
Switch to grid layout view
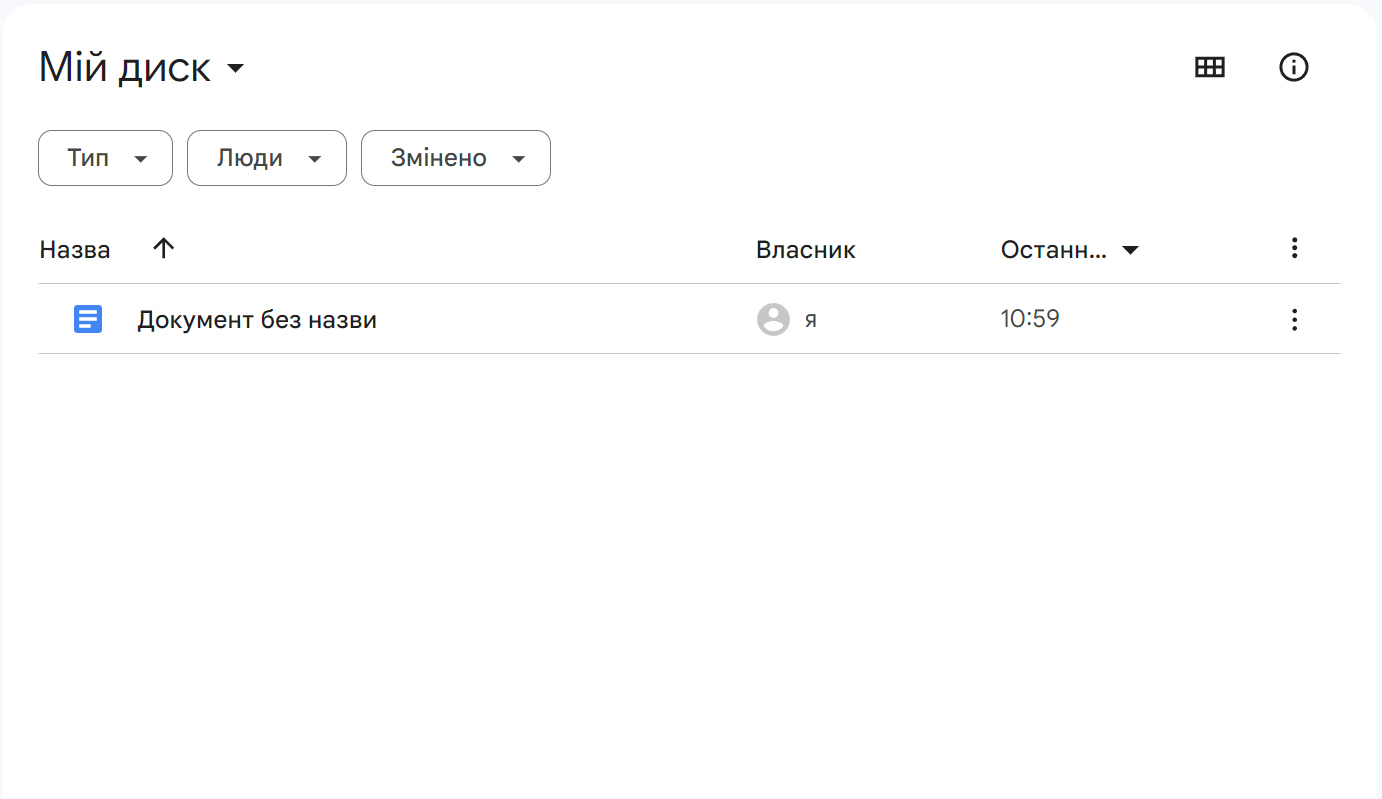[1210, 67]
